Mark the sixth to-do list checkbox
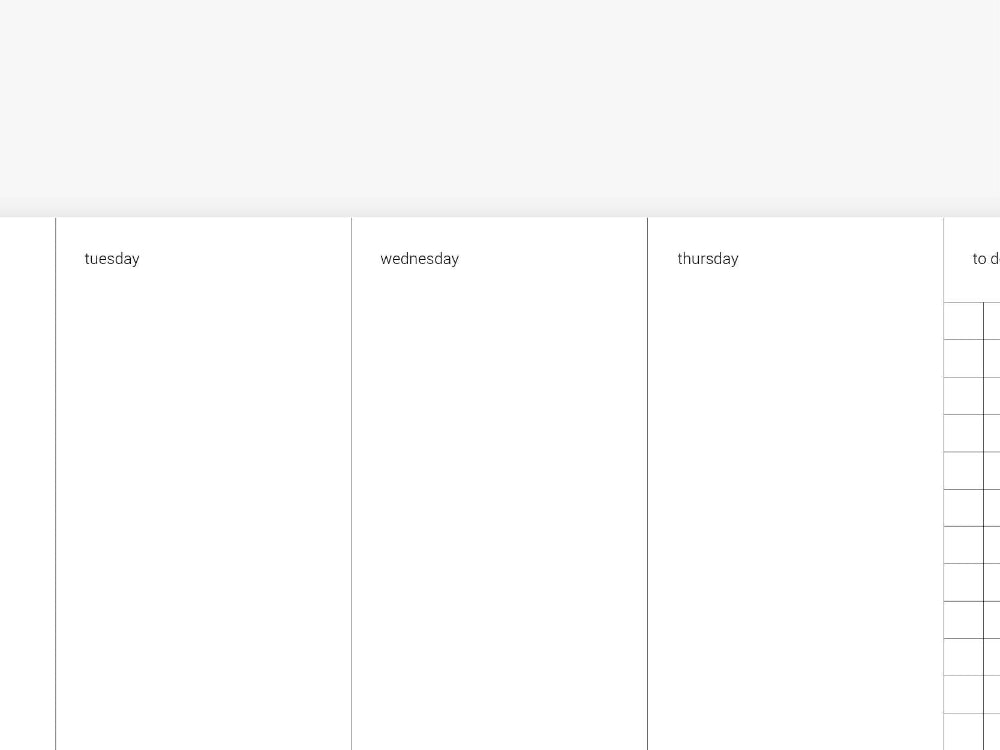Viewport: 1000px width, 750px height. pos(964,508)
